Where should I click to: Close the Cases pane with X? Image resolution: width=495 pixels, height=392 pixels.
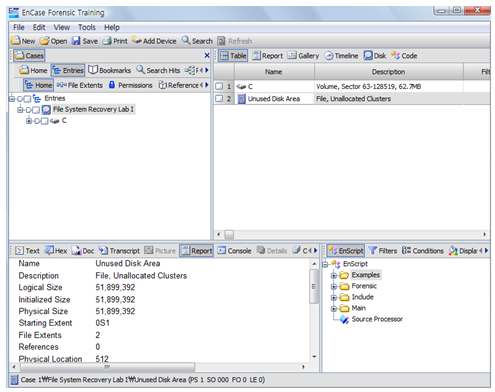[x=207, y=55]
